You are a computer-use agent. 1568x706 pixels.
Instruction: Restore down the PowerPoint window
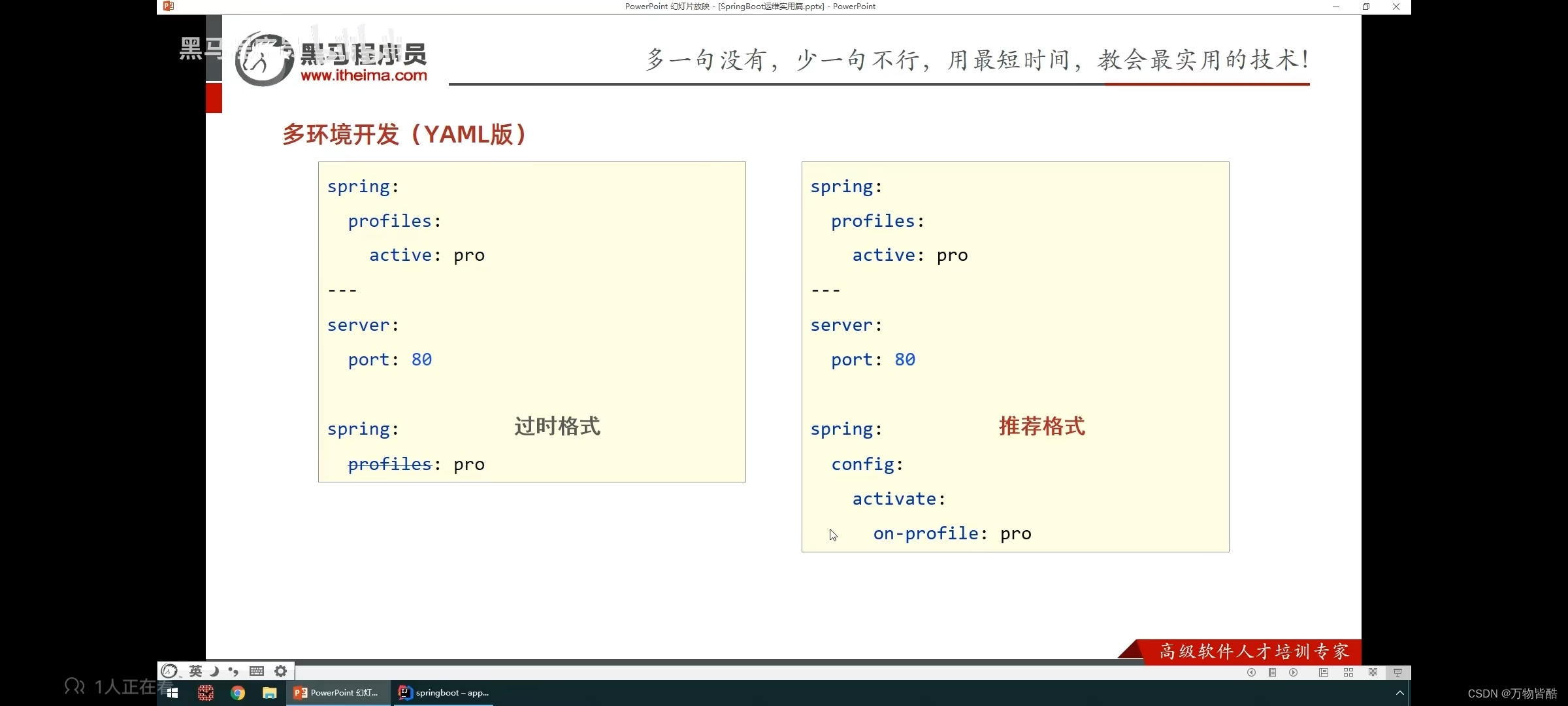click(x=1366, y=7)
